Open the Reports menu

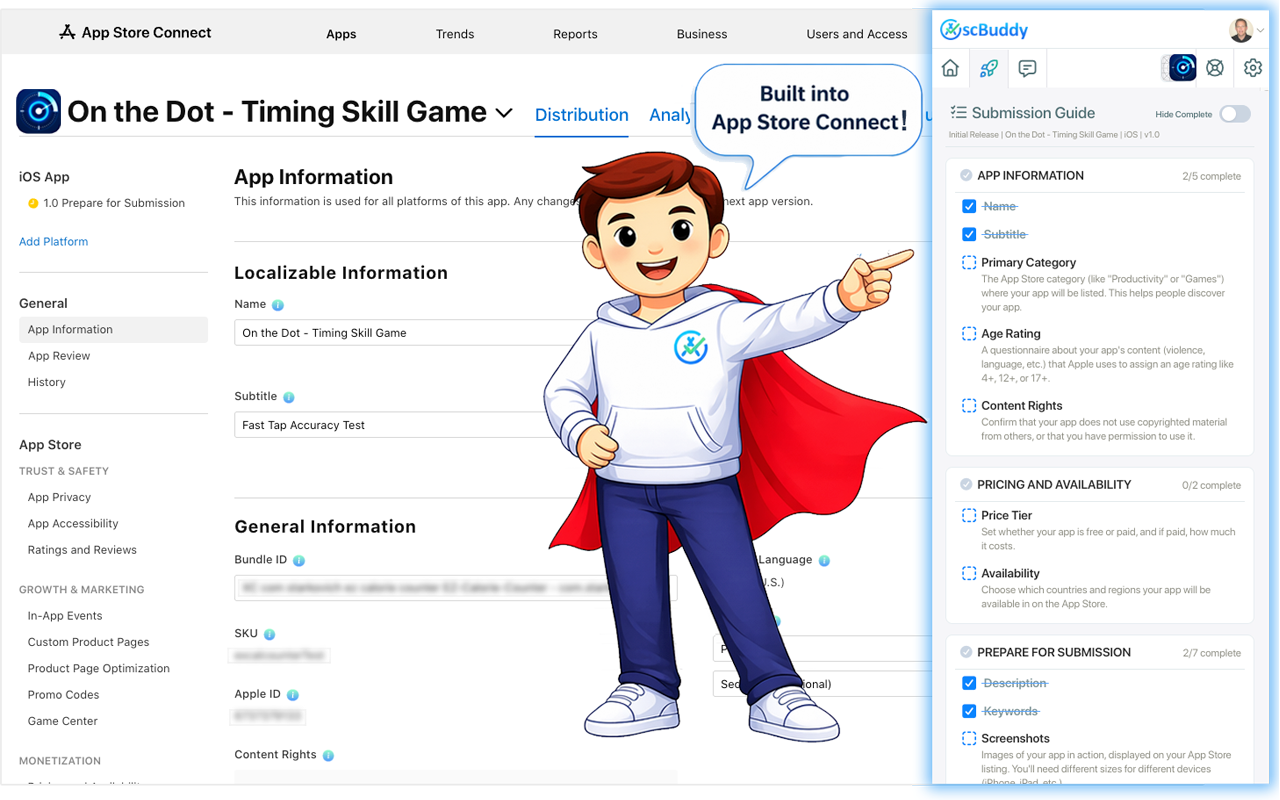pos(575,34)
